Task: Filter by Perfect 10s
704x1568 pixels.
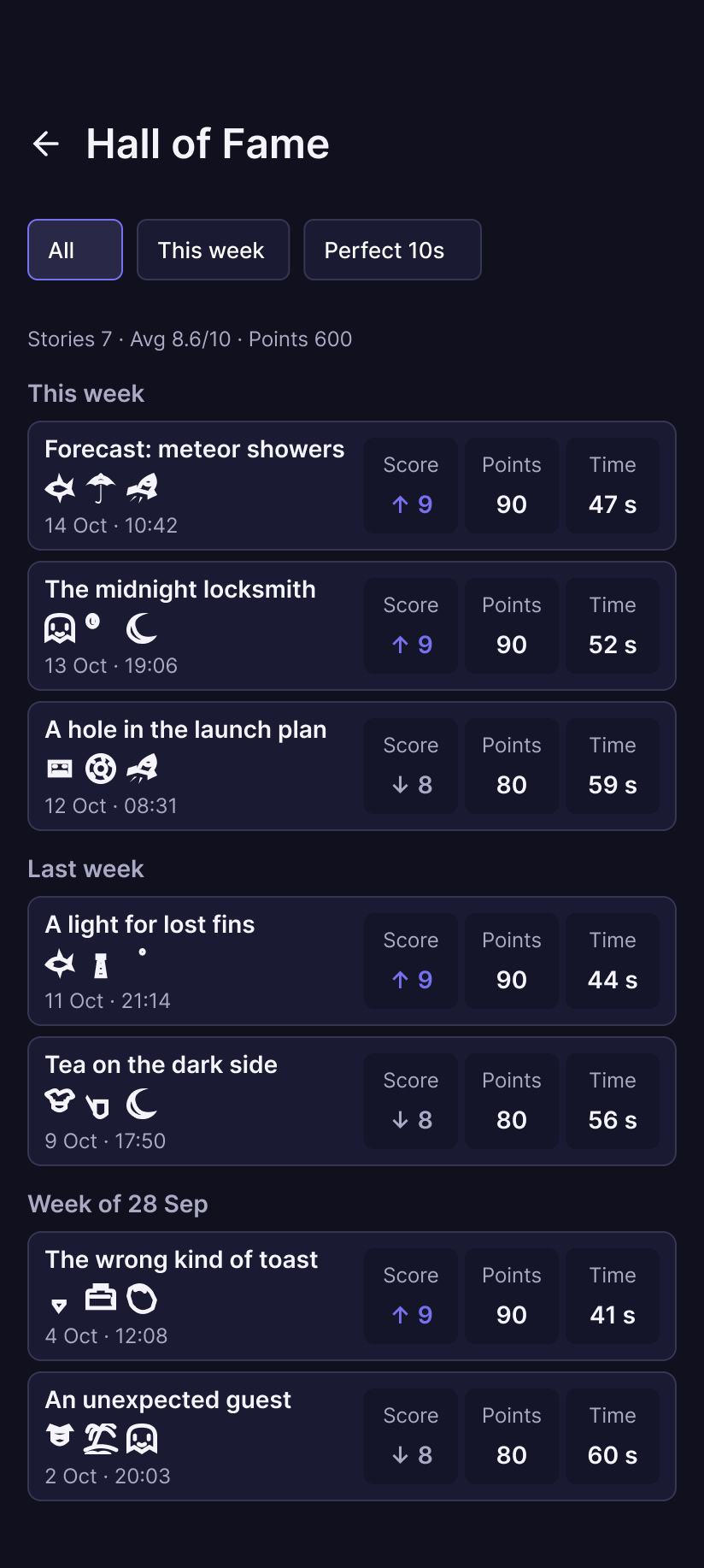Action: (x=392, y=250)
